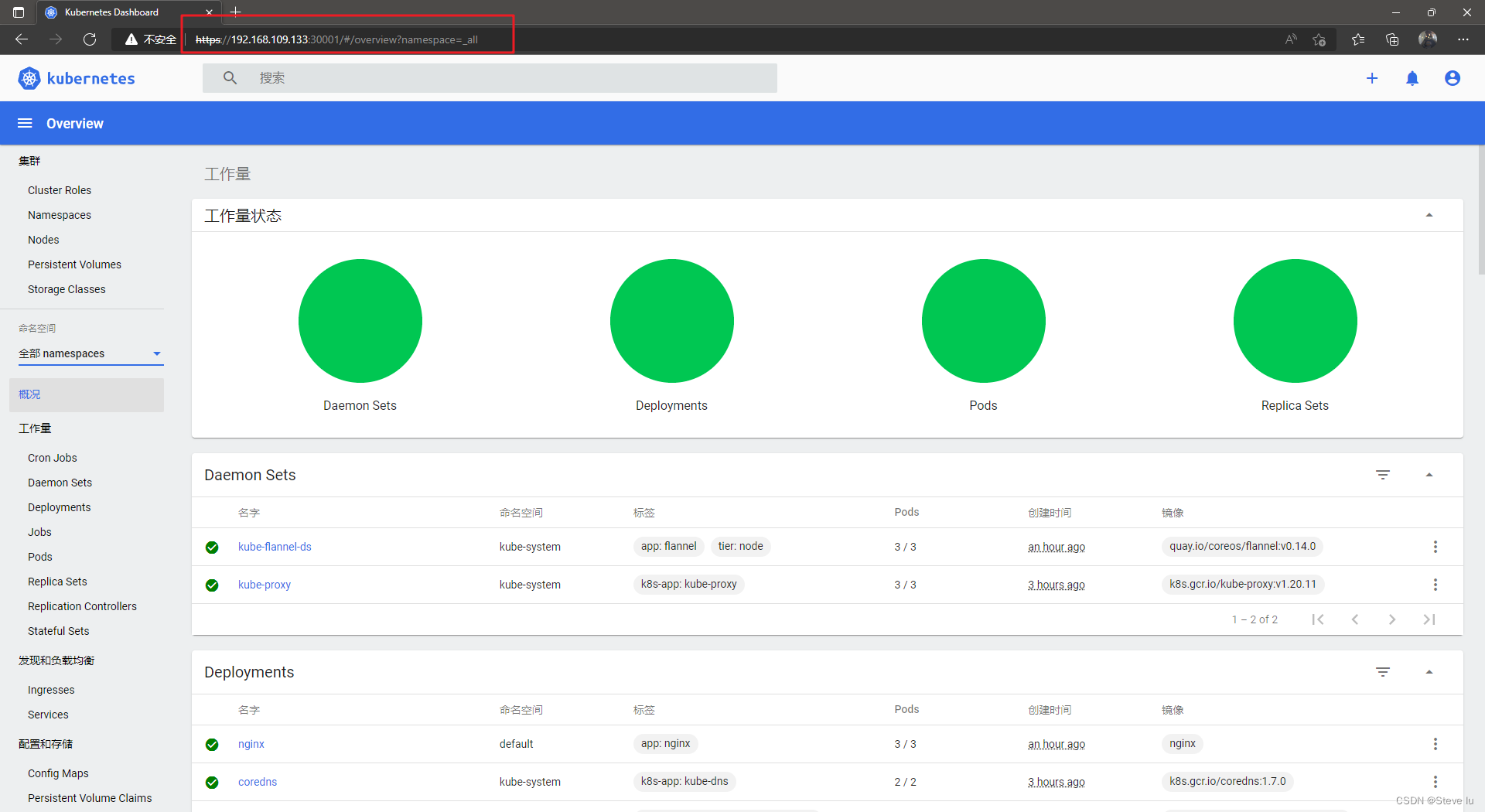The image size is (1485, 812).
Task: Collapse the Daemon Sets card
Action: coord(1429,475)
